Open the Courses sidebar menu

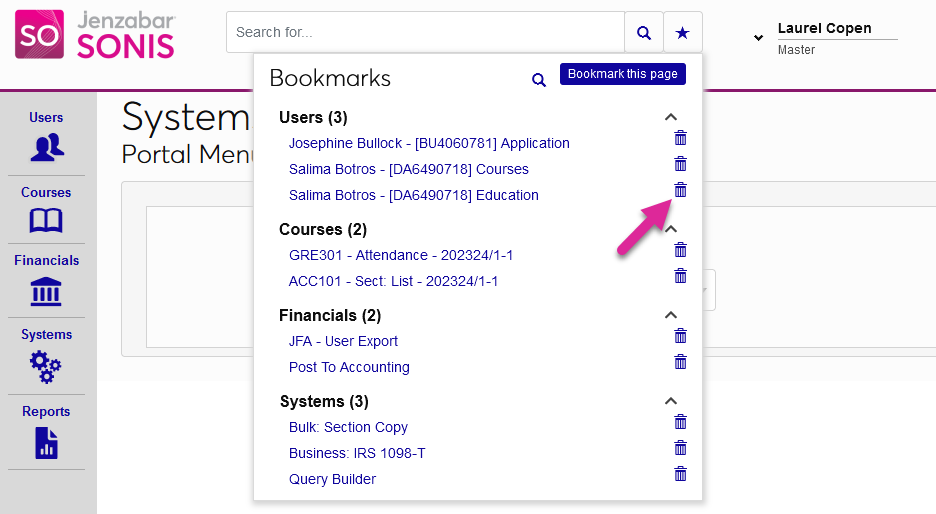pyautogui.click(x=46, y=209)
